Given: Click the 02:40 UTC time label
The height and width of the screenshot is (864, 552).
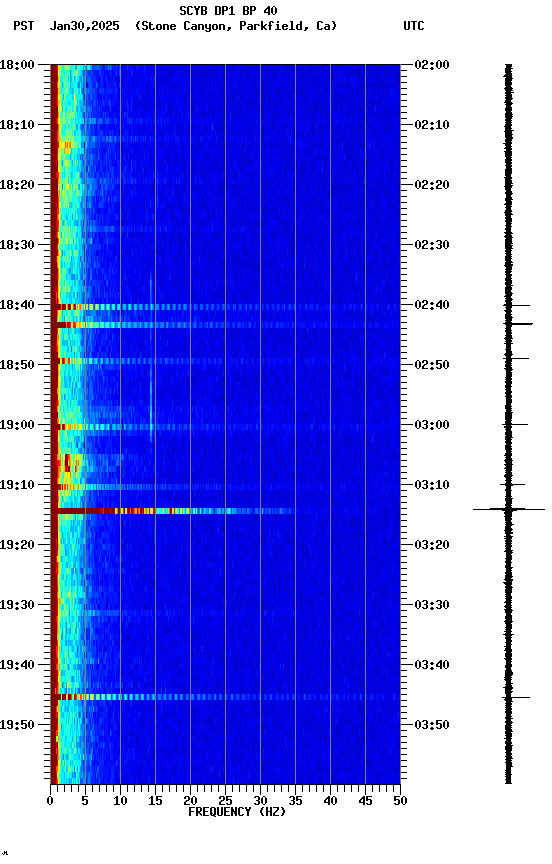Looking at the screenshot, I should (x=432, y=305).
